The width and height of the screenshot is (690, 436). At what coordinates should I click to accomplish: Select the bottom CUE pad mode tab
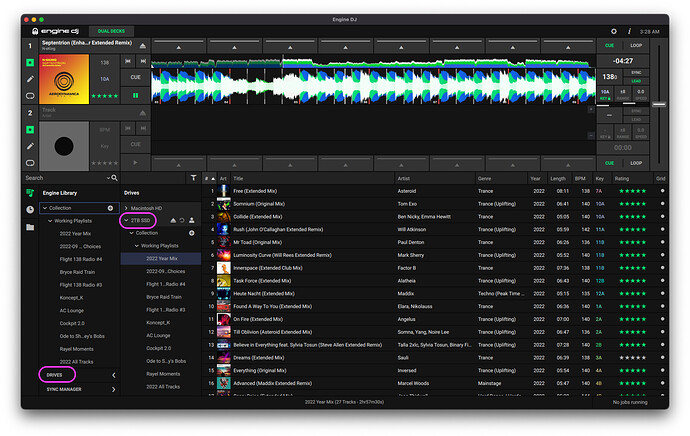(609, 163)
